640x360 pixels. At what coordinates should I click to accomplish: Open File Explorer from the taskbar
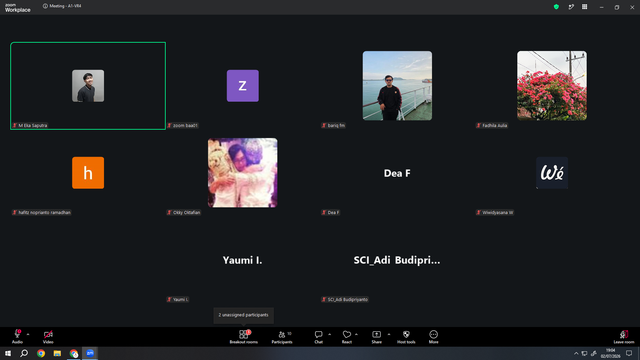point(57,353)
